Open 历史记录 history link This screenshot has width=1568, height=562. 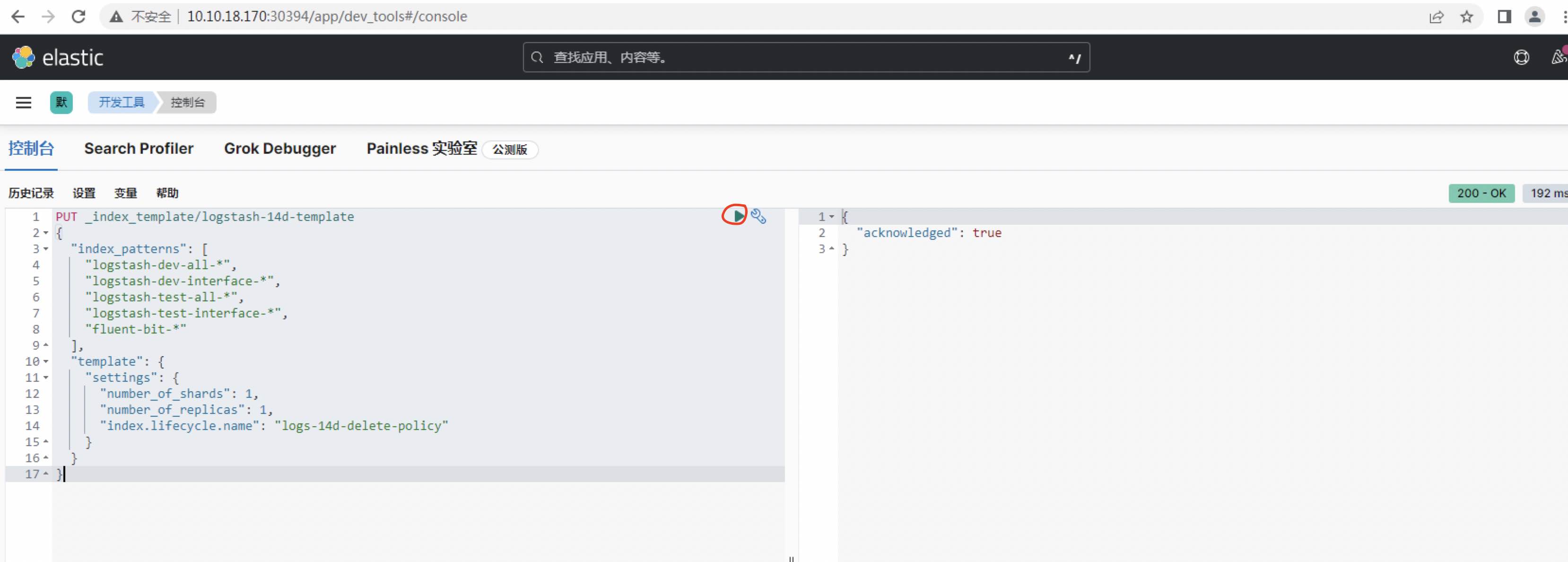click(x=31, y=193)
